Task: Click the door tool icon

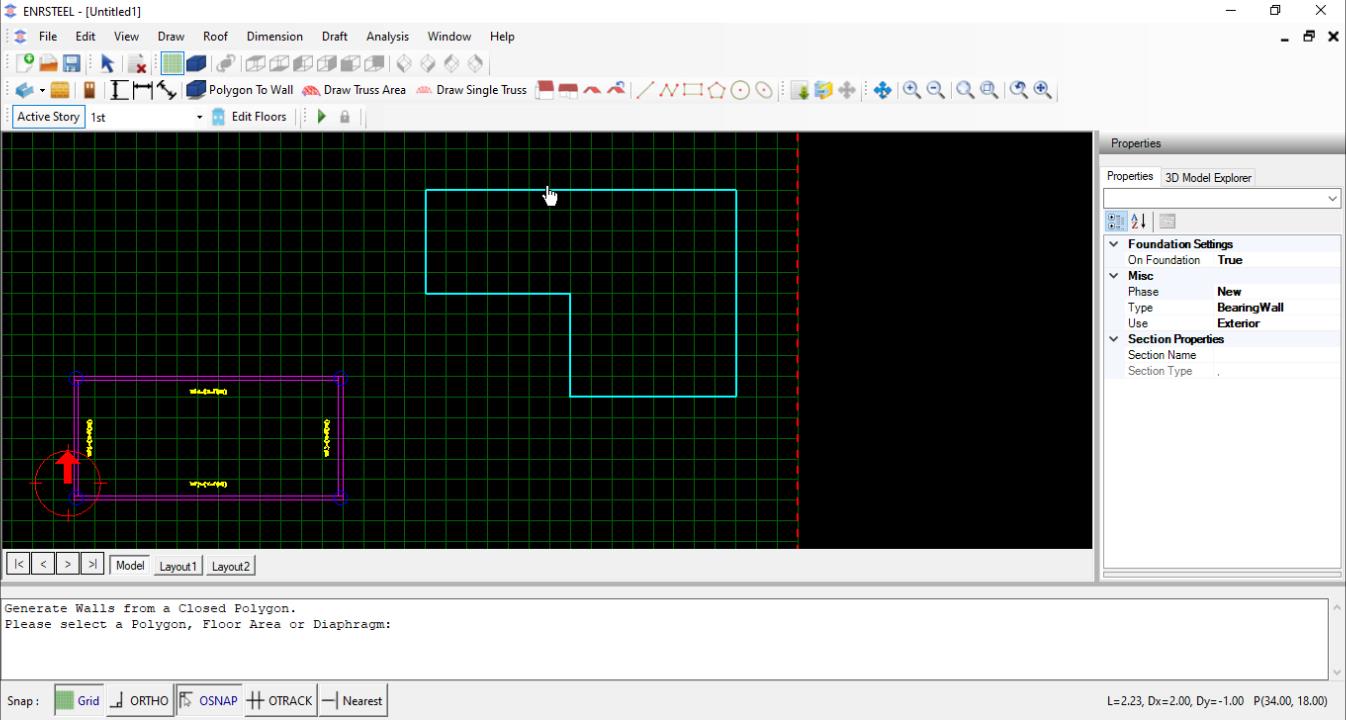Action: click(x=89, y=90)
